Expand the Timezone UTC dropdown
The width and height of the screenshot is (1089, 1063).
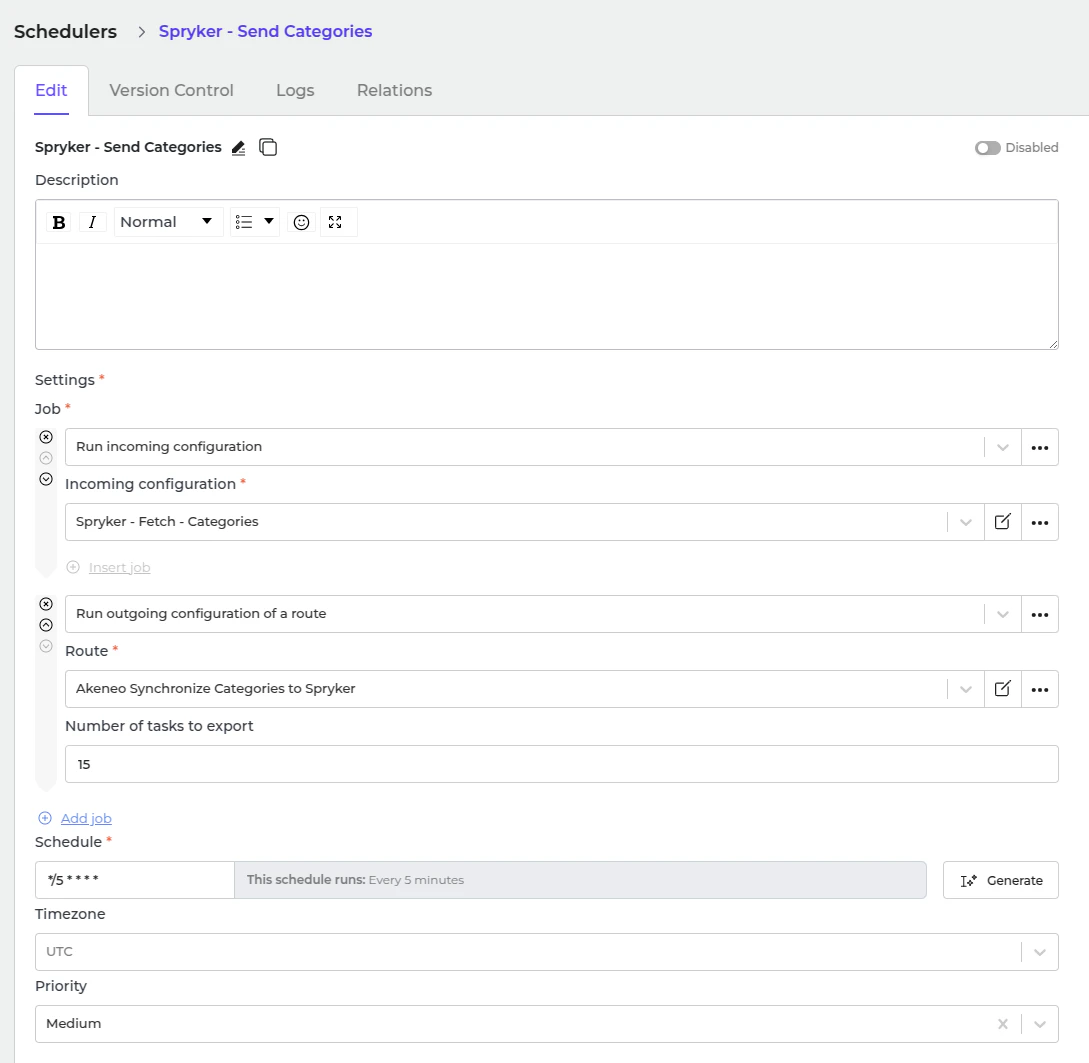(x=1039, y=952)
